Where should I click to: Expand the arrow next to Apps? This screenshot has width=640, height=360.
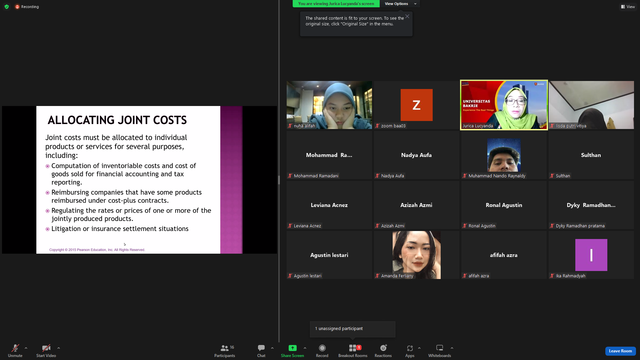pyautogui.click(x=419, y=348)
